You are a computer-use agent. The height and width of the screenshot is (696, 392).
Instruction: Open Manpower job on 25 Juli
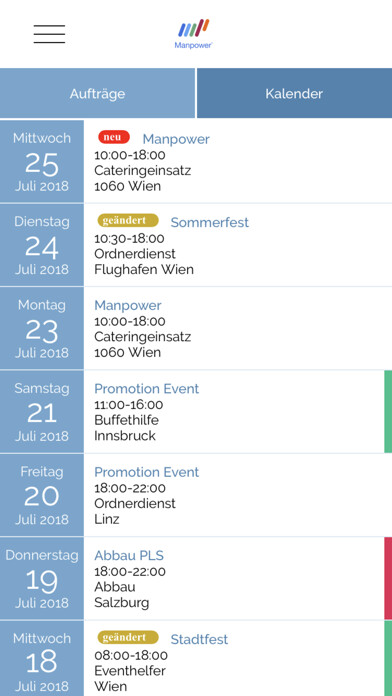[x=176, y=139]
